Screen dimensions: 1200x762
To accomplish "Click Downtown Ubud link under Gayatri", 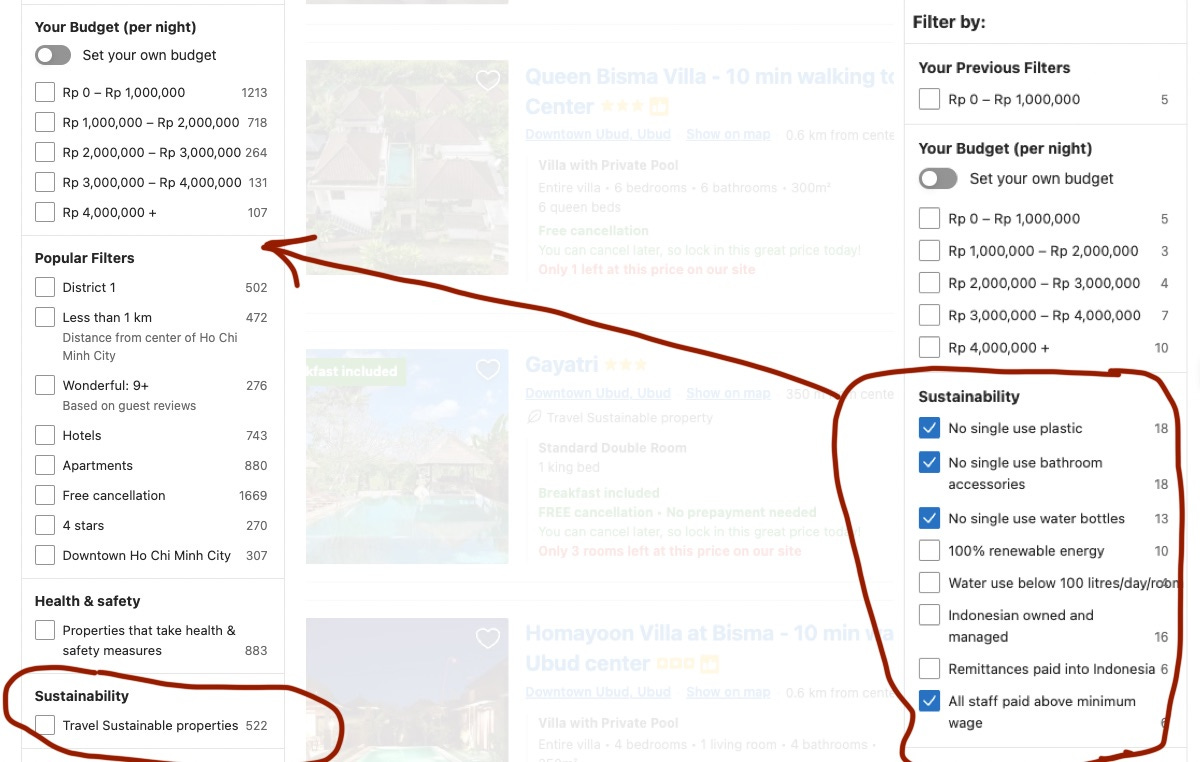I will 598,393.
